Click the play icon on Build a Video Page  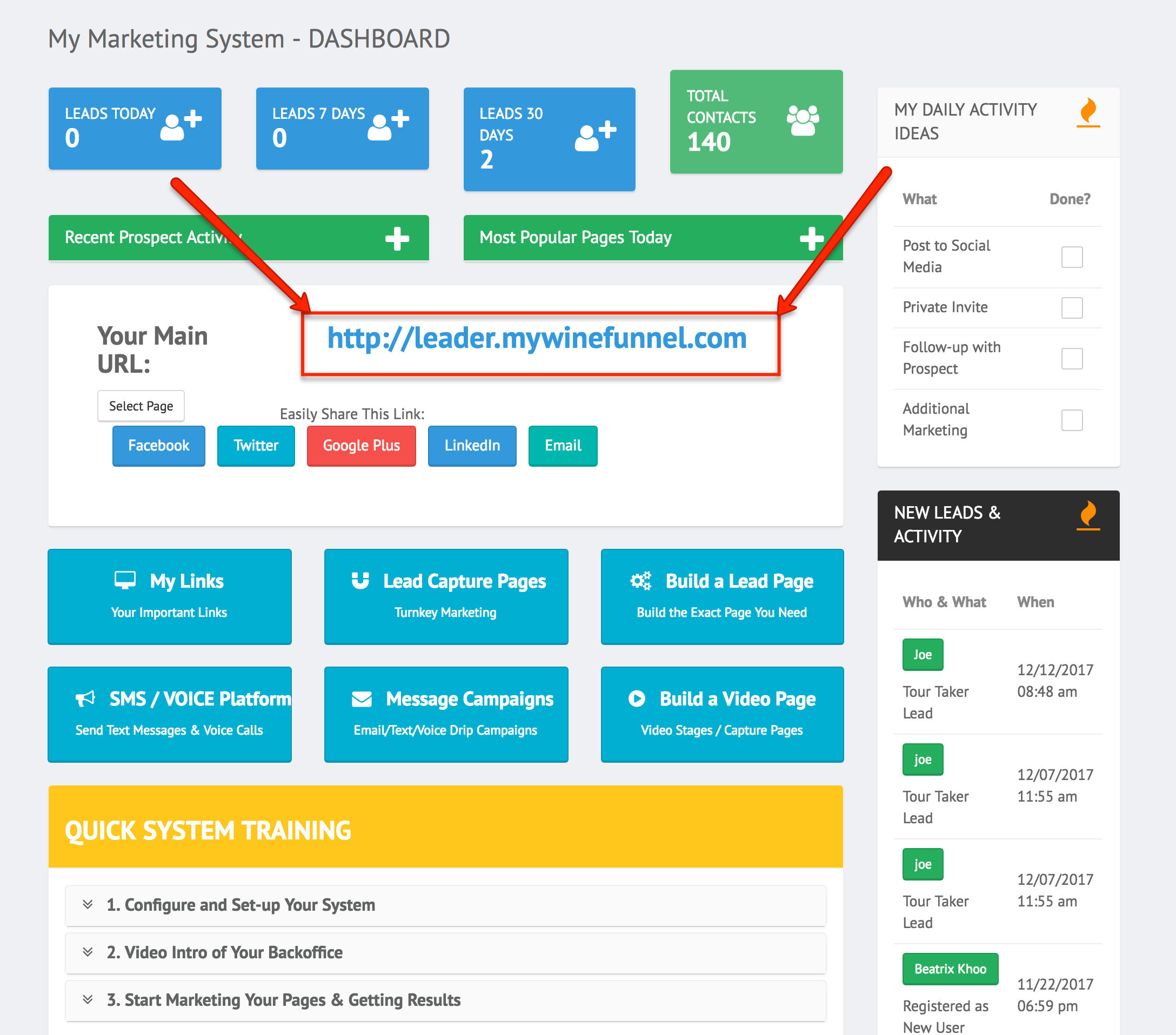click(636, 698)
